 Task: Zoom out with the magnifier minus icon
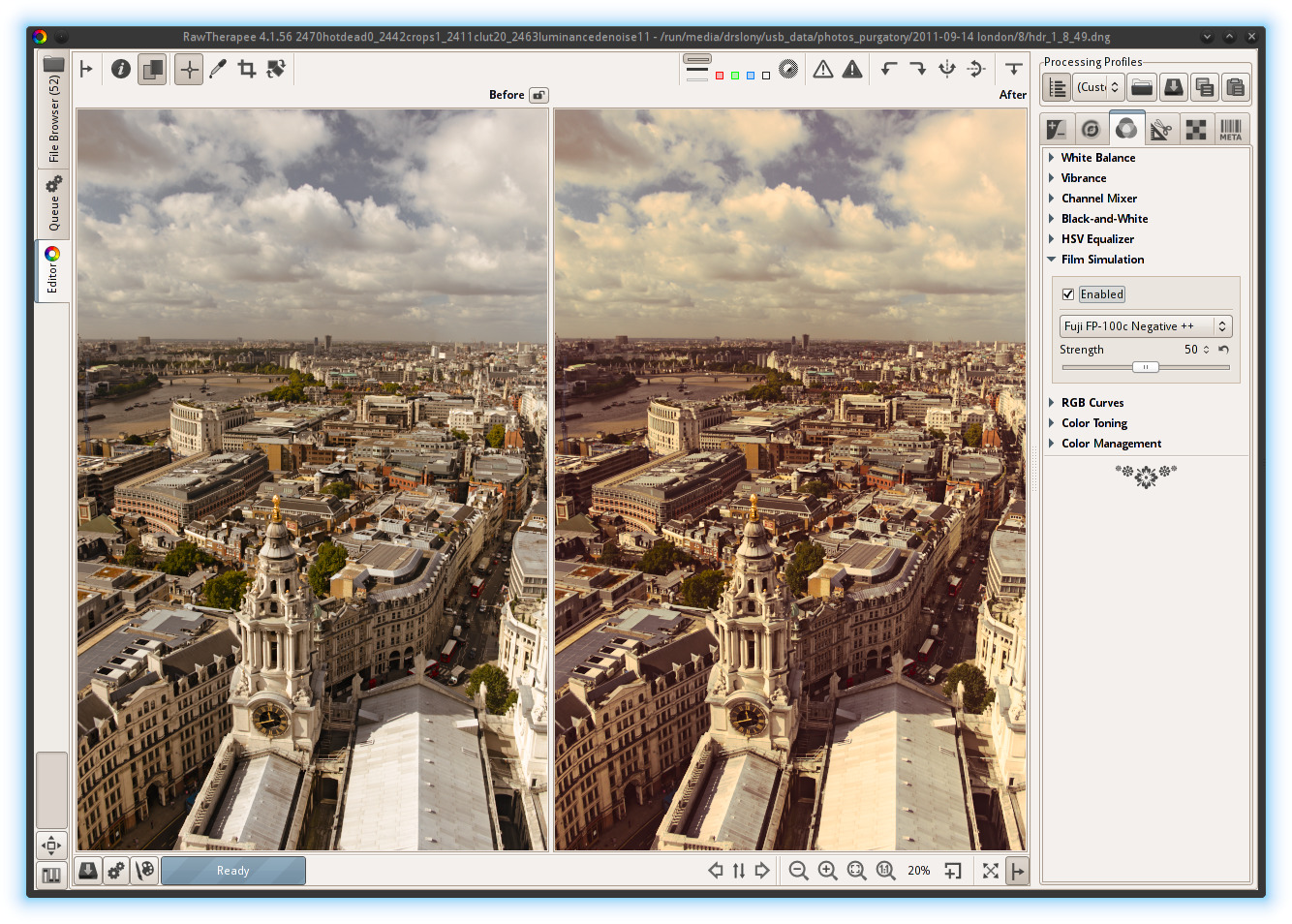click(798, 871)
